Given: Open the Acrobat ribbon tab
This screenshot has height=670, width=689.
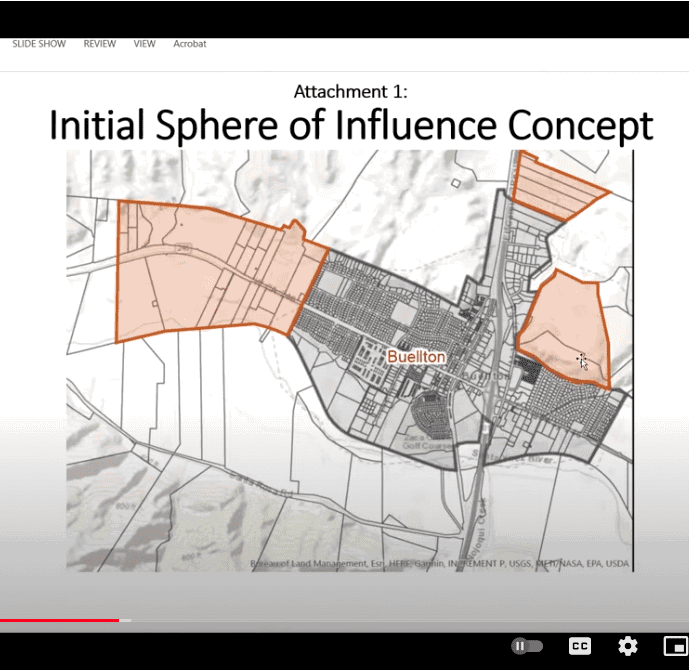Looking at the screenshot, I should [190, 44].
